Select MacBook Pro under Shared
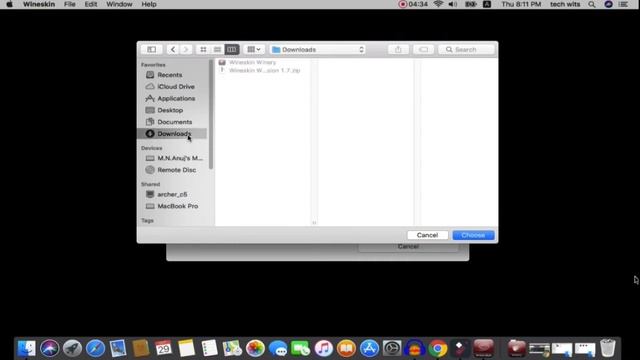640x360 pixels. tap(178, 206)
